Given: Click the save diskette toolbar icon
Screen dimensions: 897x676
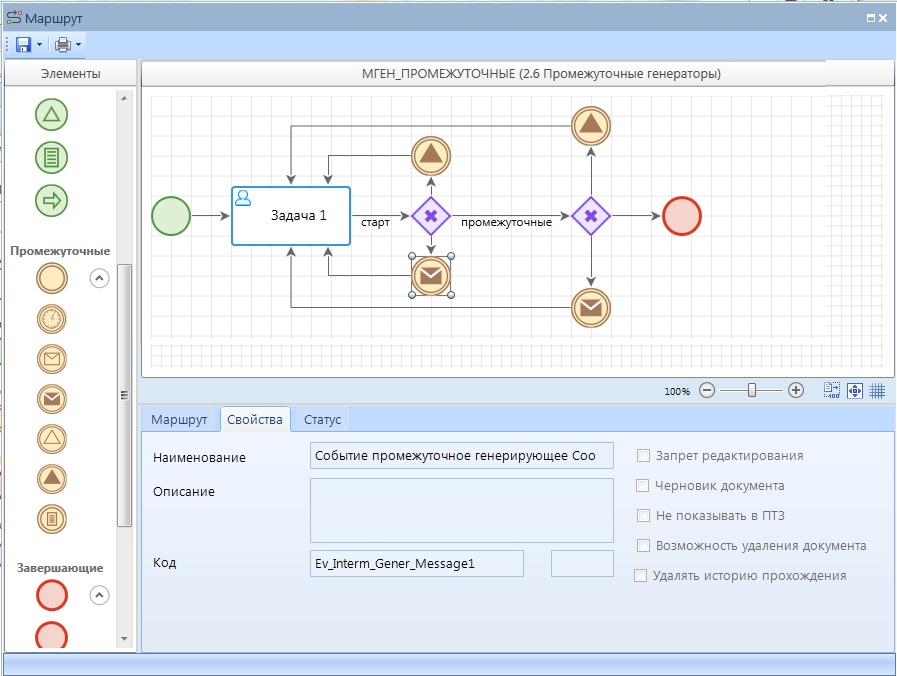Looking at the screenshot, I should point(24,45).
